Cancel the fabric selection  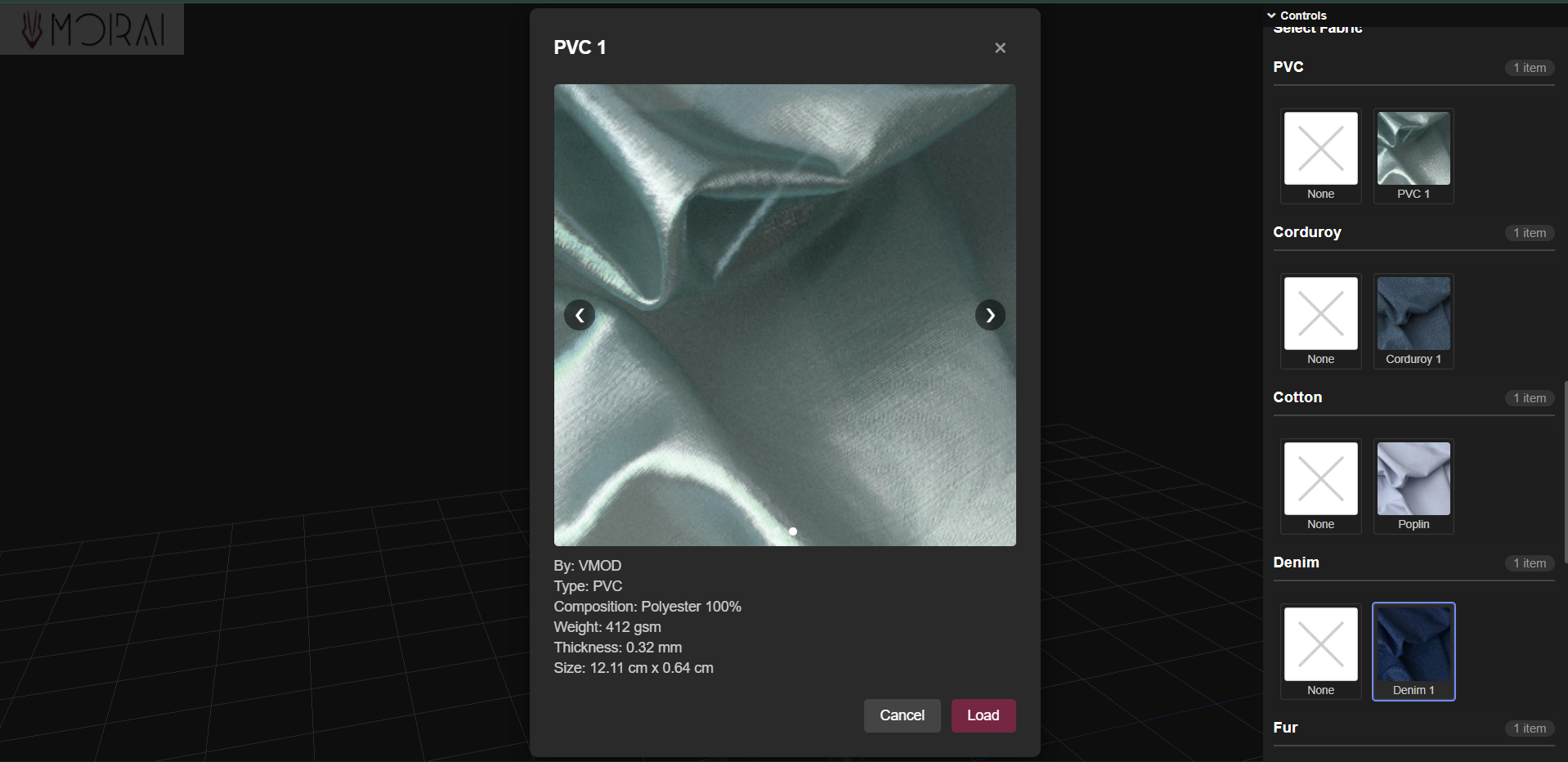[x=902, y=715]
